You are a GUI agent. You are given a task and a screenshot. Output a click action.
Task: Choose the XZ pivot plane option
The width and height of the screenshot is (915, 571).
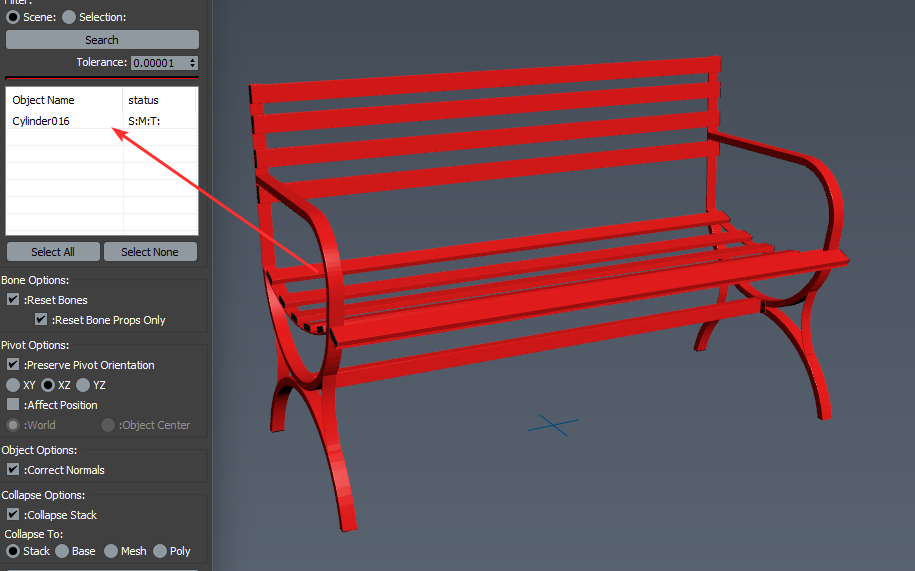(48, 384)
